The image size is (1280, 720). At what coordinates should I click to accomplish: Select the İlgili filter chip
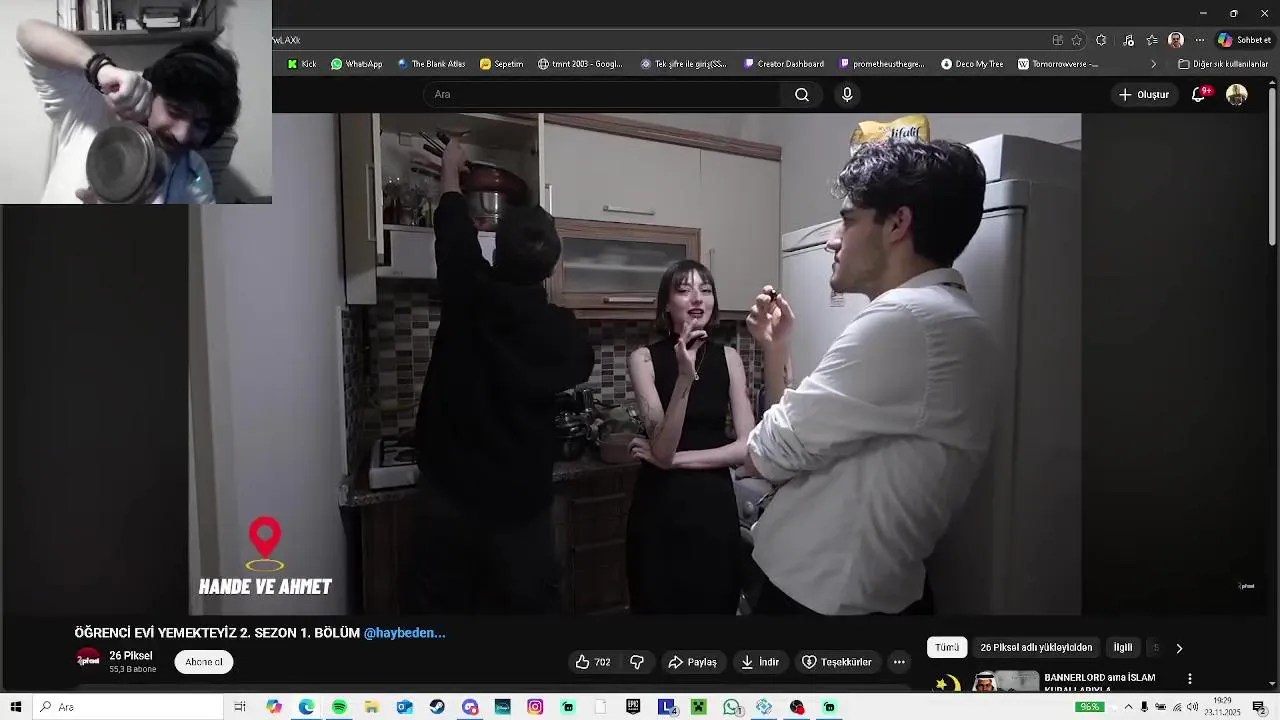pos(1123,647)
